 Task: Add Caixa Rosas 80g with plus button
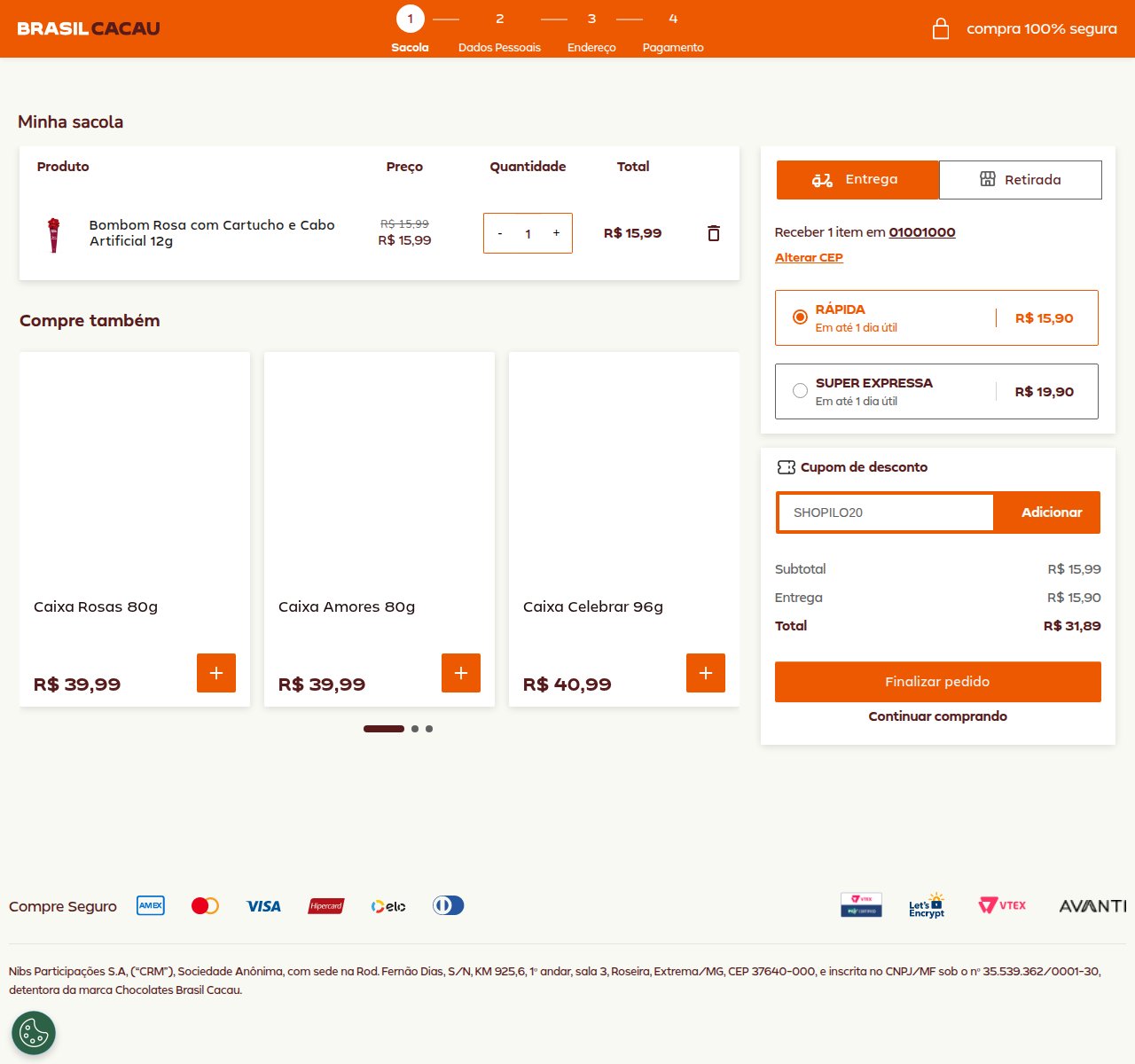216,673
